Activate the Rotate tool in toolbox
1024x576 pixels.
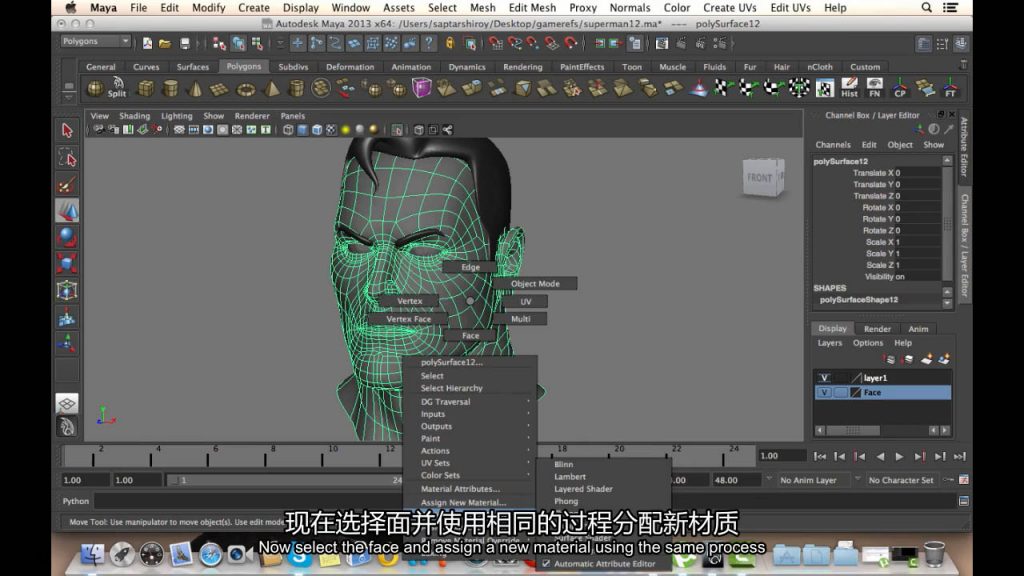tap(67, 237)
